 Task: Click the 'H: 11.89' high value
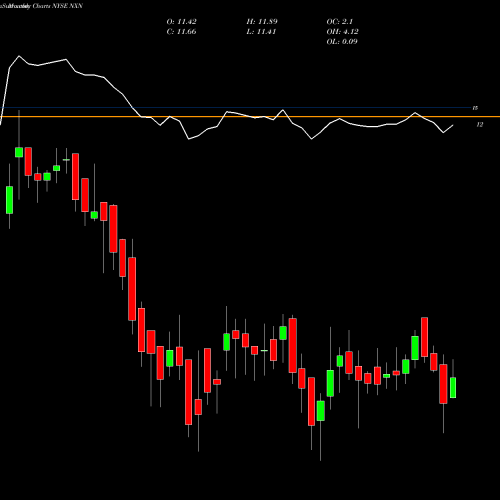click(262, 22)
